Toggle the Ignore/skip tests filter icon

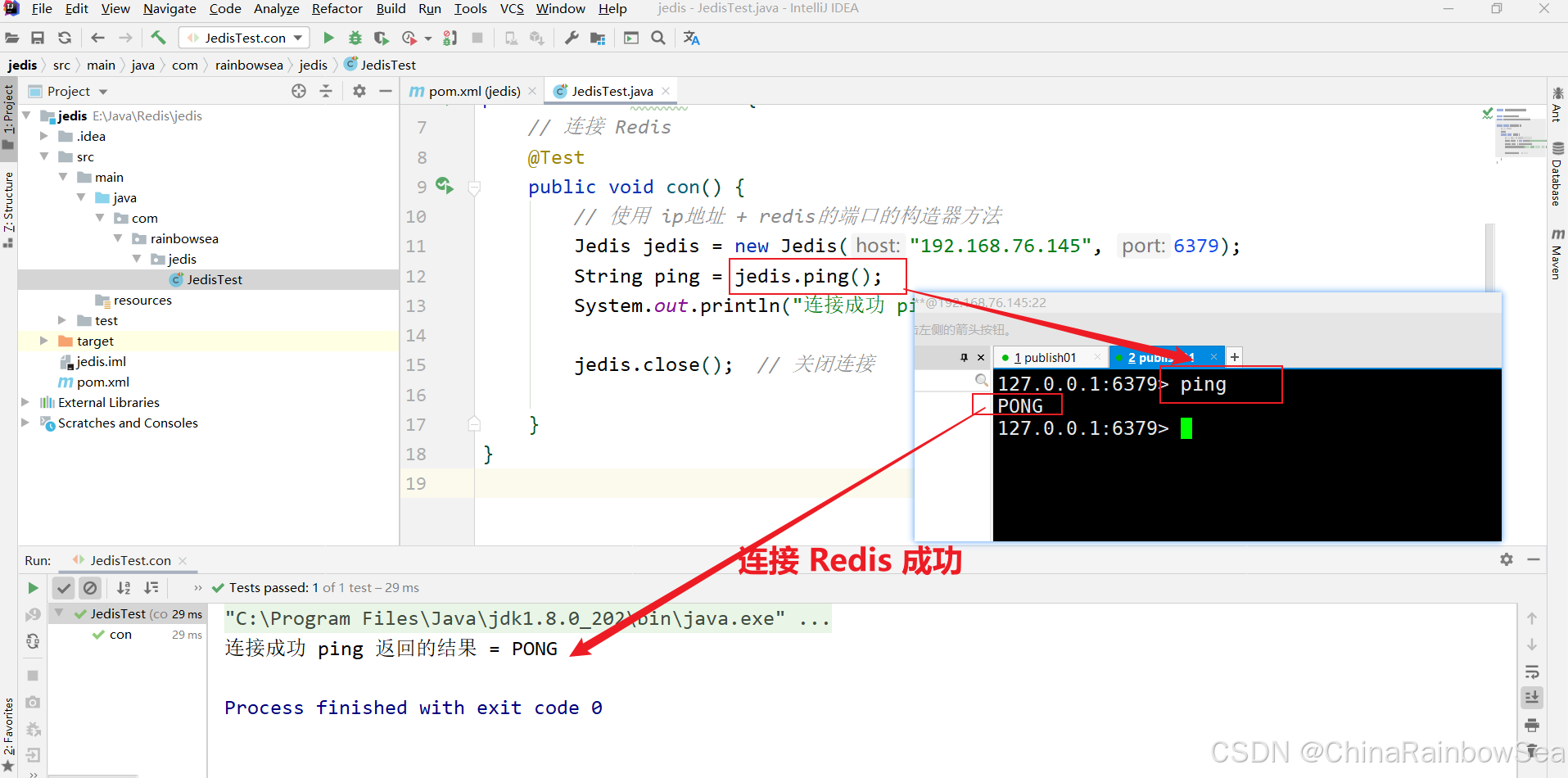tap(90, 587)
